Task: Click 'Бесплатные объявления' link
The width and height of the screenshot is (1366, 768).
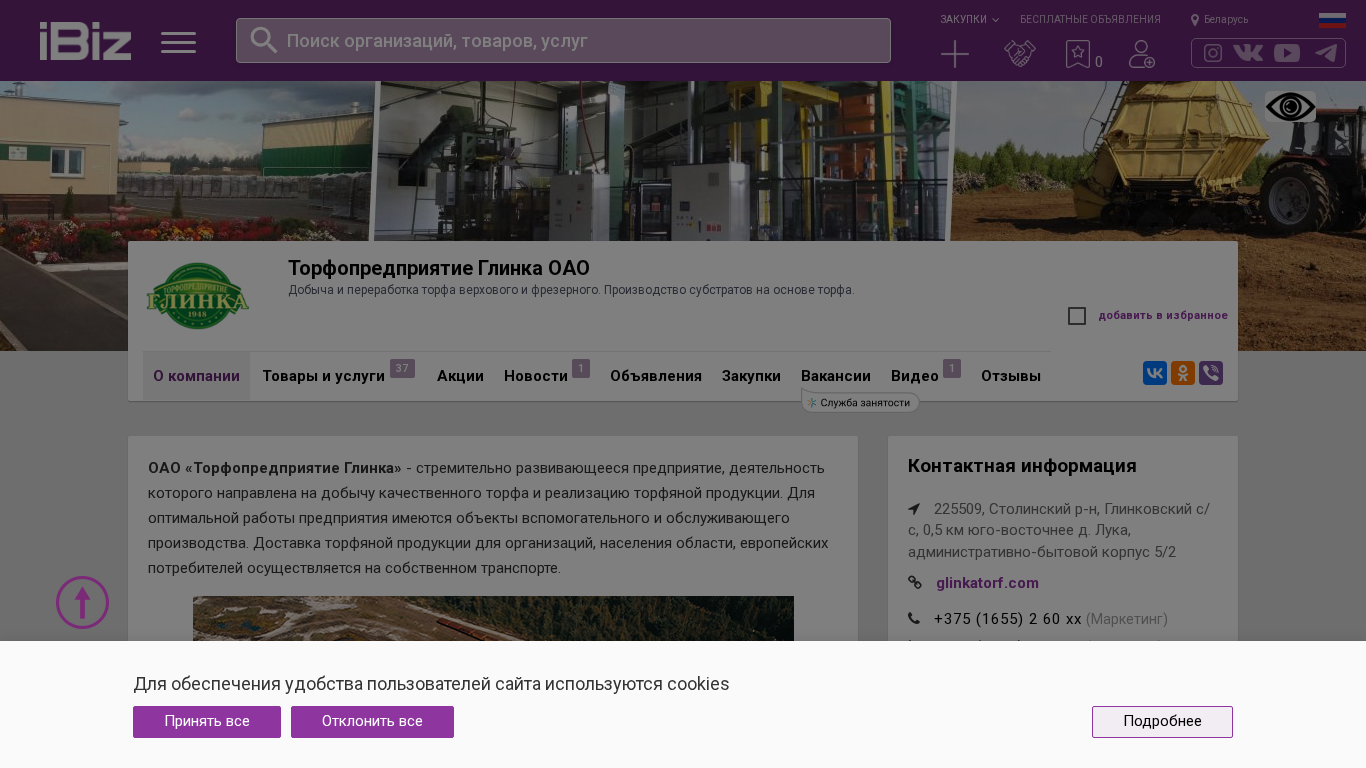Action: pyautogui.click(x=1090, y=19)
